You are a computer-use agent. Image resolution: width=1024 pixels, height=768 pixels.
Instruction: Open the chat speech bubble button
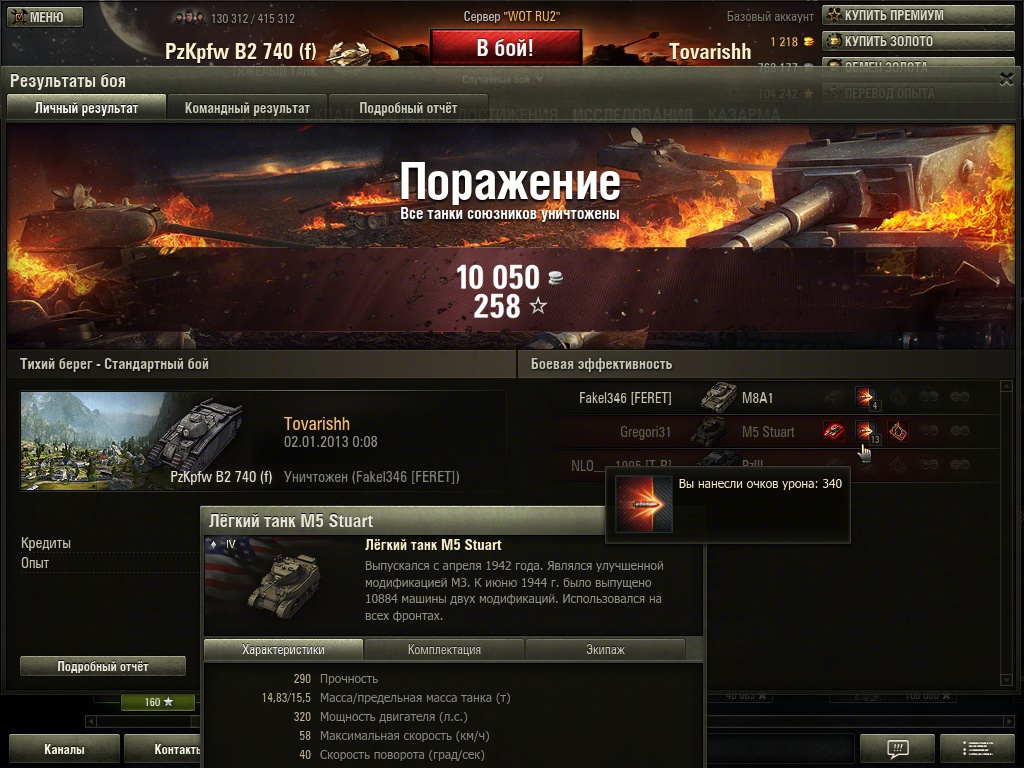[x=898, y=748]
